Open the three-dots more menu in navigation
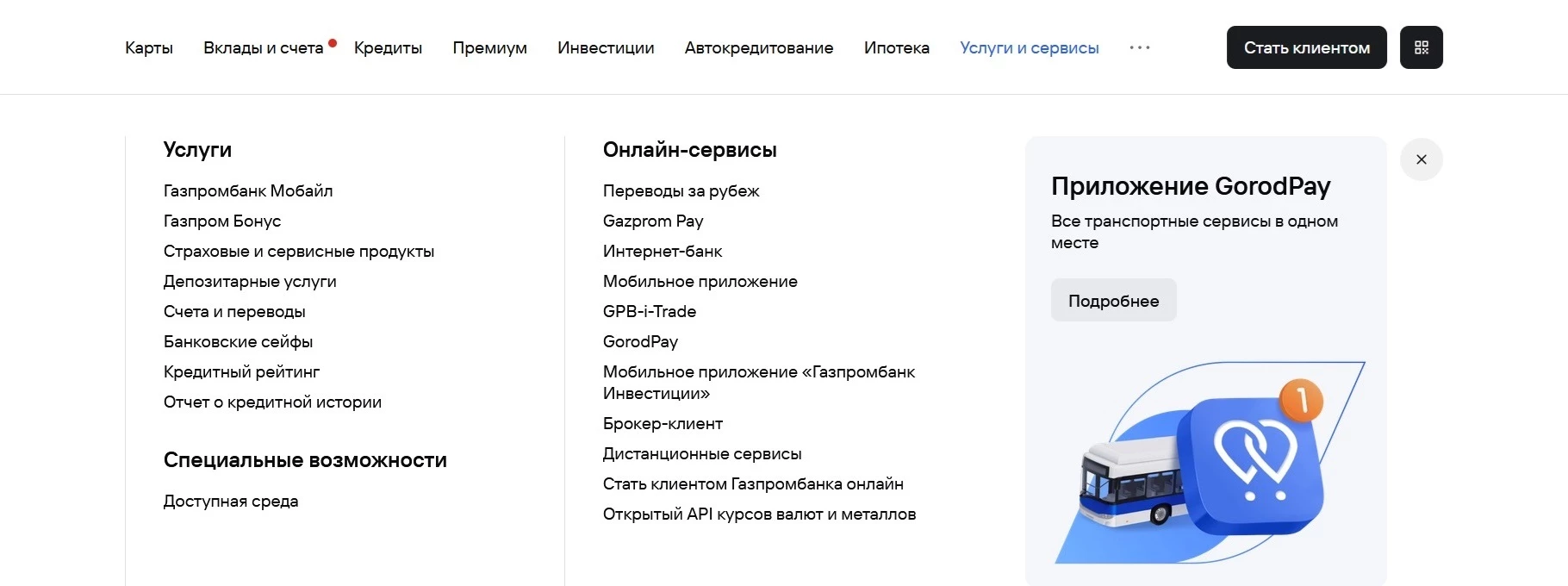The width and height of the screenshot is (1568, 586). (x=1139, y=48)
